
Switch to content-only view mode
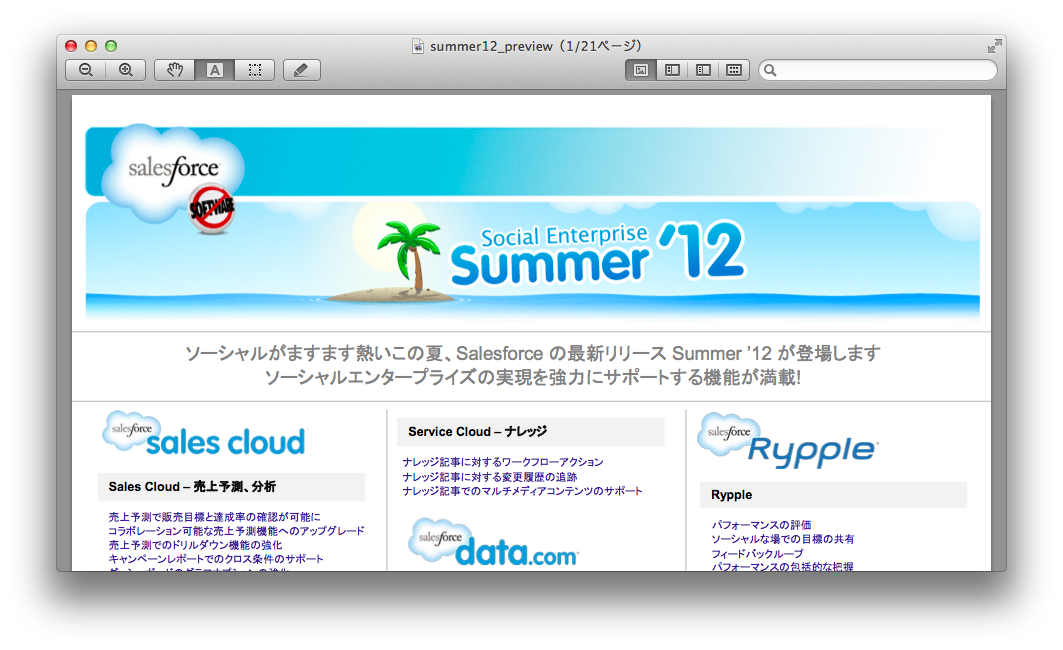tap(641, 70)
